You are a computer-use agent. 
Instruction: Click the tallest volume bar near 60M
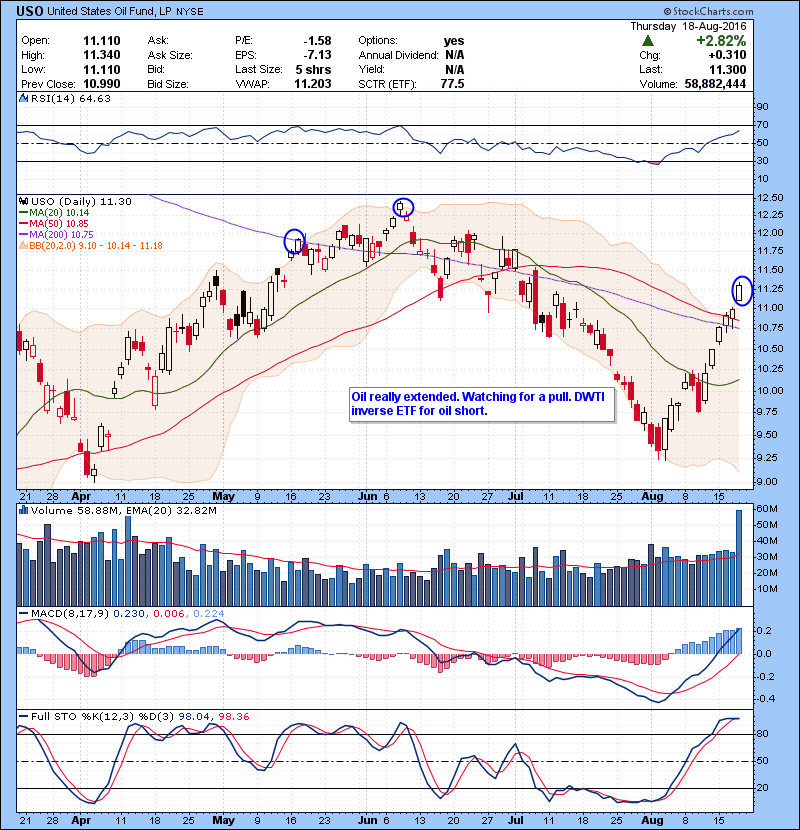[739, 558]
